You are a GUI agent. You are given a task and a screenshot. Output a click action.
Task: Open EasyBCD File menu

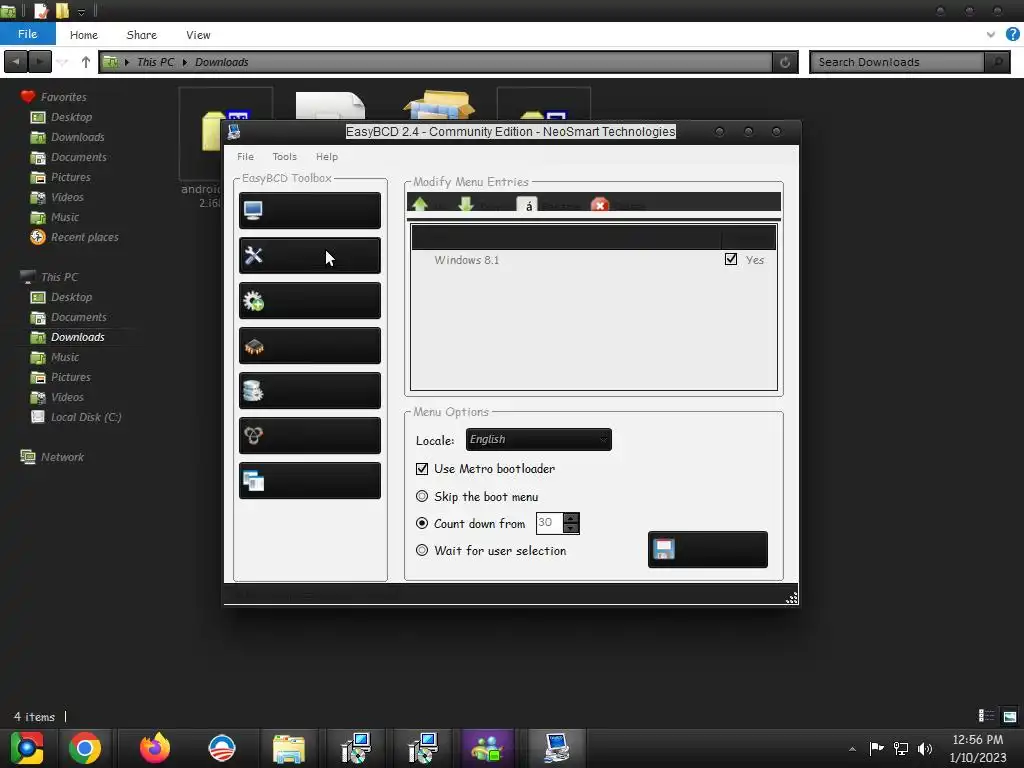(246, 157)
